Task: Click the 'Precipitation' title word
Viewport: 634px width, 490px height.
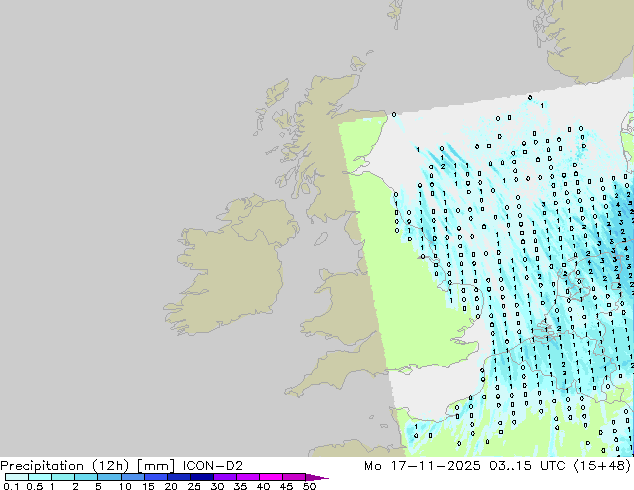Action: click(42, 466)
